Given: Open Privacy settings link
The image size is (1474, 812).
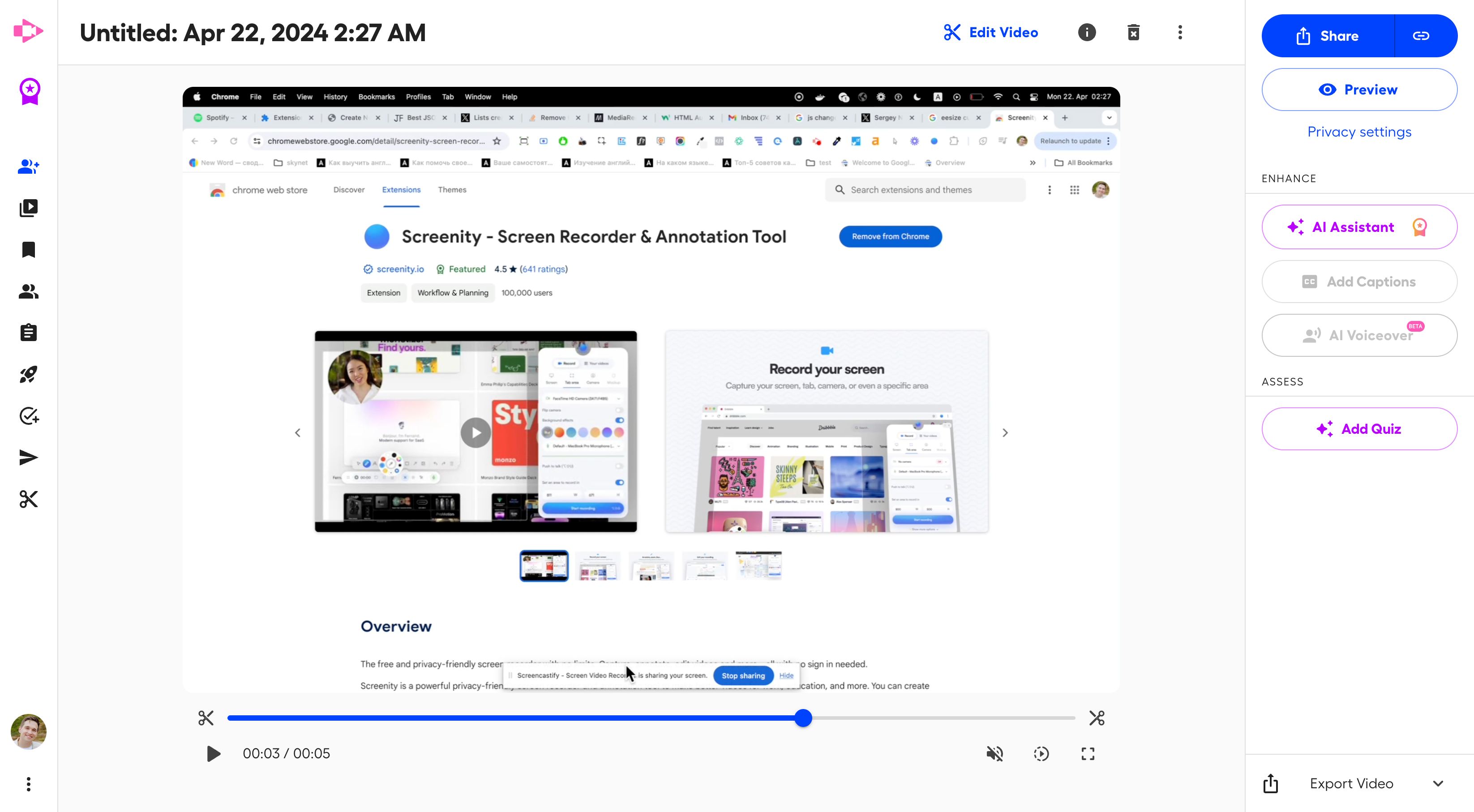Looking at the screenshot, I should [x=1359, y=132].
